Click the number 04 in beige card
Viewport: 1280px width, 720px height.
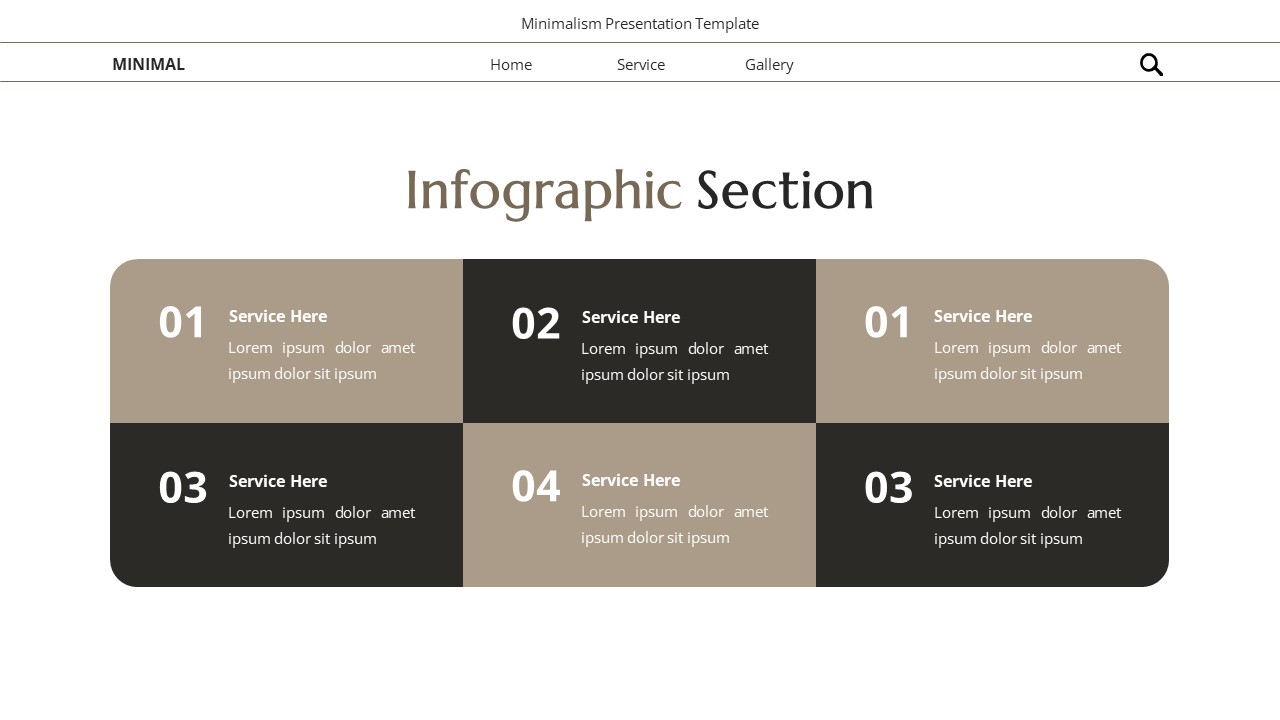[536, 487]
